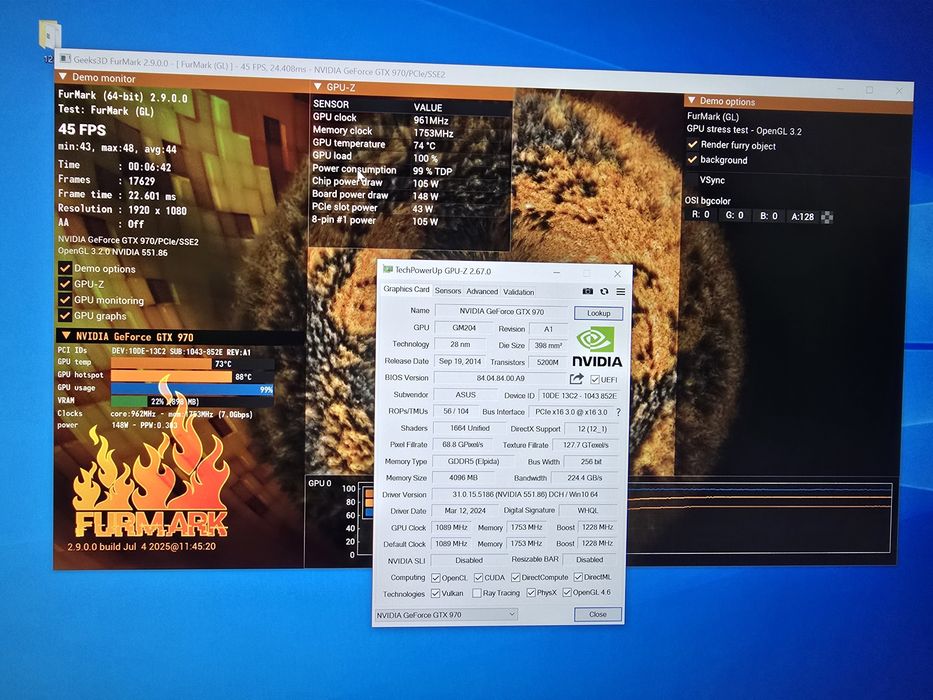Image resolution: width=933 pixels, height=700 pixels.
Task: Click the GPU-Z title bar app icon
Action: pyautogui.click(x=388, y=270)
